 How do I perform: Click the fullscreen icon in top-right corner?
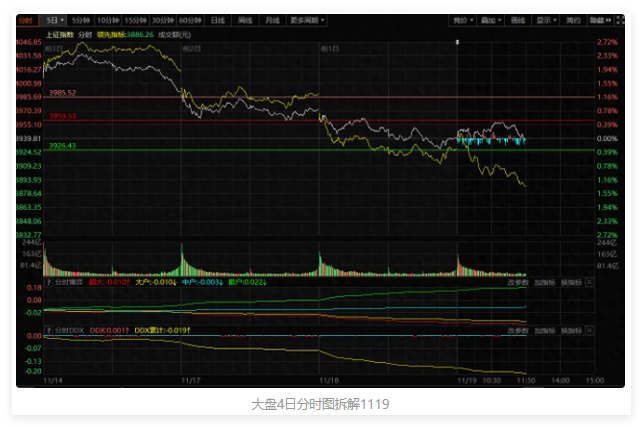[623, 20]
